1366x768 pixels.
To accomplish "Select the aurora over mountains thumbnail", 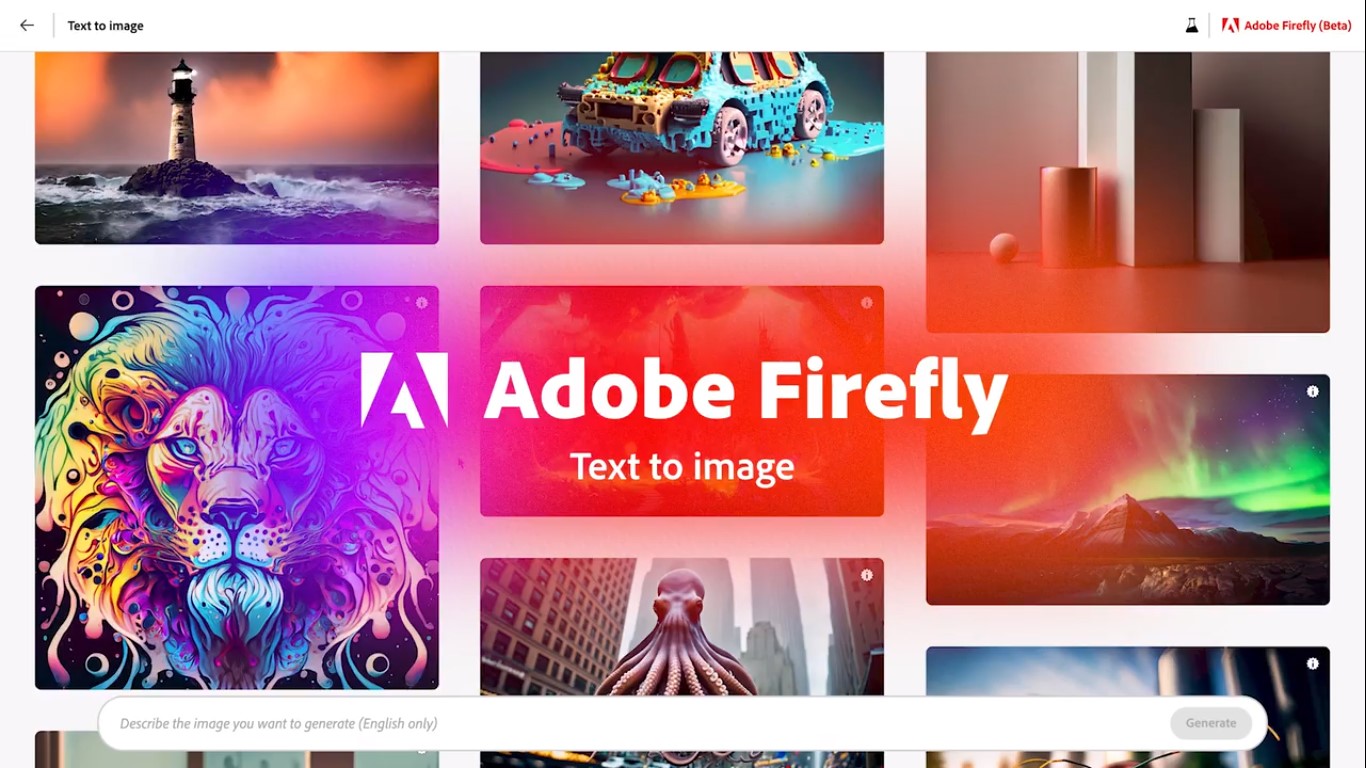I will click(1128, 490).
